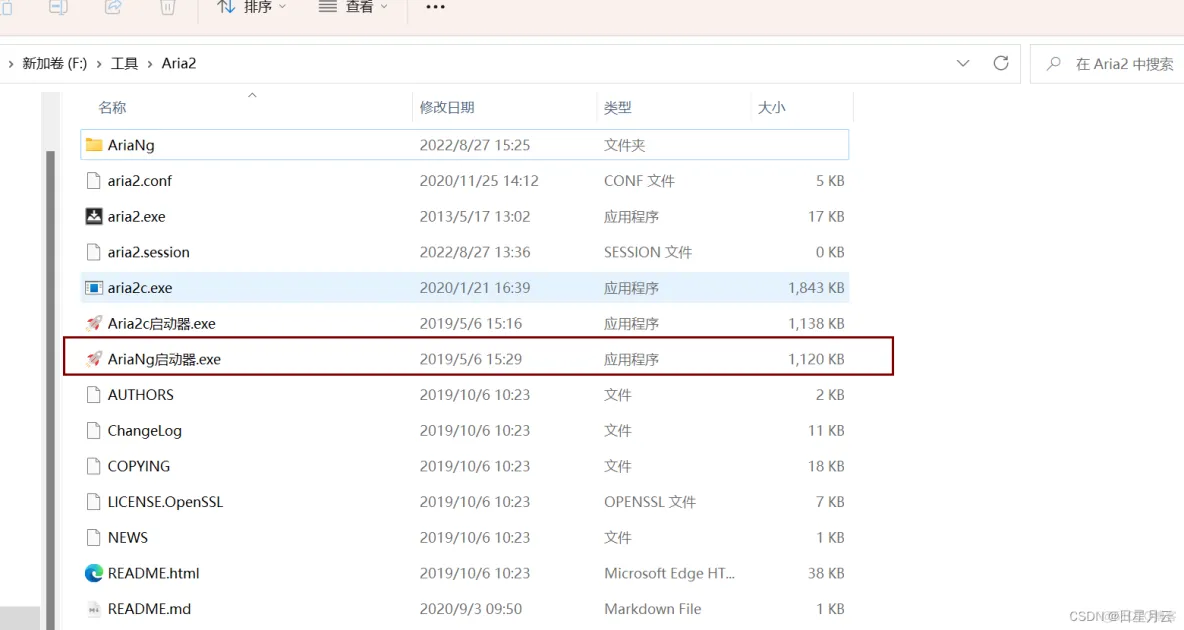
Task: Click the OPENSSL 文件 type cell
Action: pyautogui.click(x=649, y=502)
